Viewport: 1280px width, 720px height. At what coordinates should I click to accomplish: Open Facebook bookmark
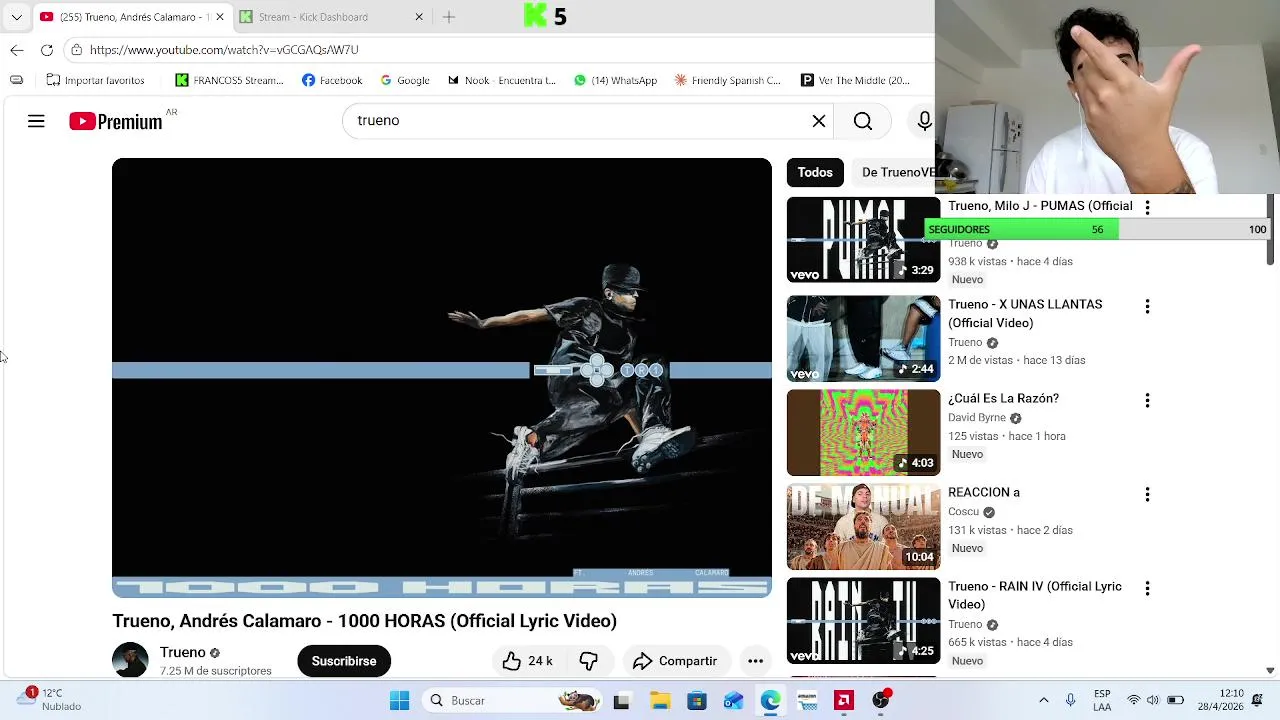pyautogui.click(x=332, y=80)
